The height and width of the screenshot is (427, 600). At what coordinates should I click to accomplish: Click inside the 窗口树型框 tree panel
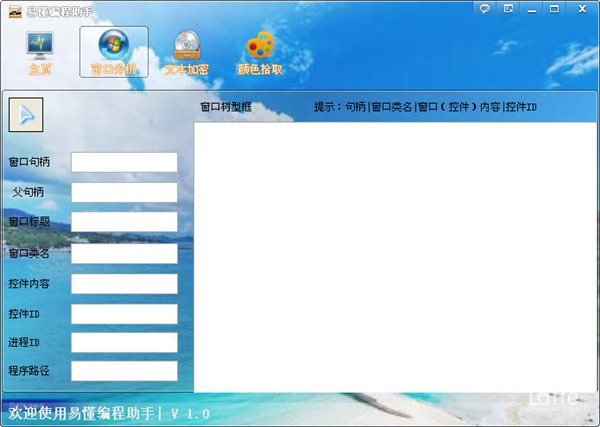click(x=394, y=256)
